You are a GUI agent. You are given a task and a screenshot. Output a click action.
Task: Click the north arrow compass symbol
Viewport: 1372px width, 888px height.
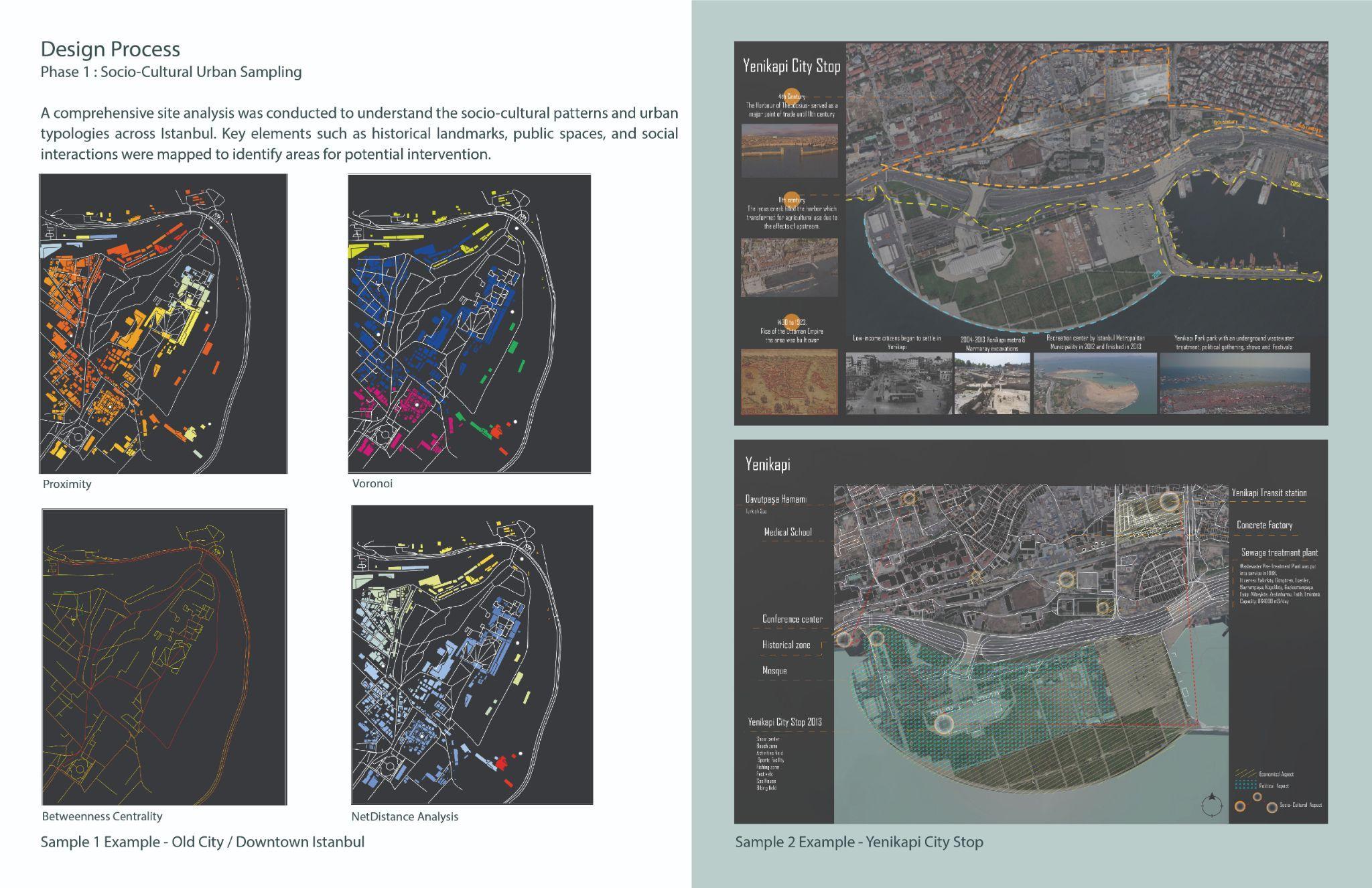(1211, 804)
